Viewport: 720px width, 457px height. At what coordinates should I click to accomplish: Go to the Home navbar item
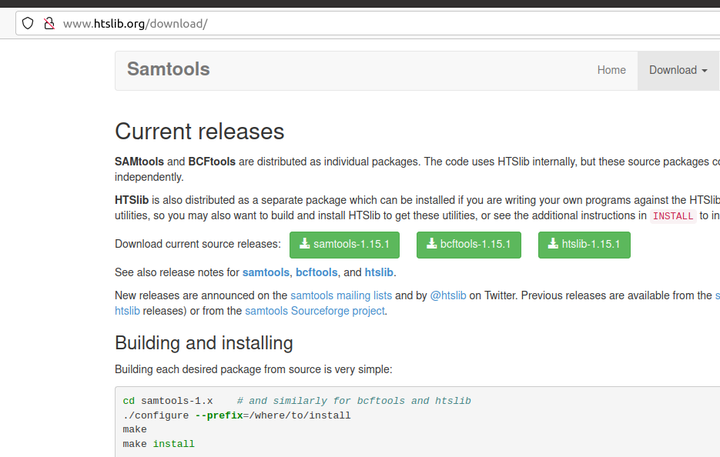click(611, 70)
